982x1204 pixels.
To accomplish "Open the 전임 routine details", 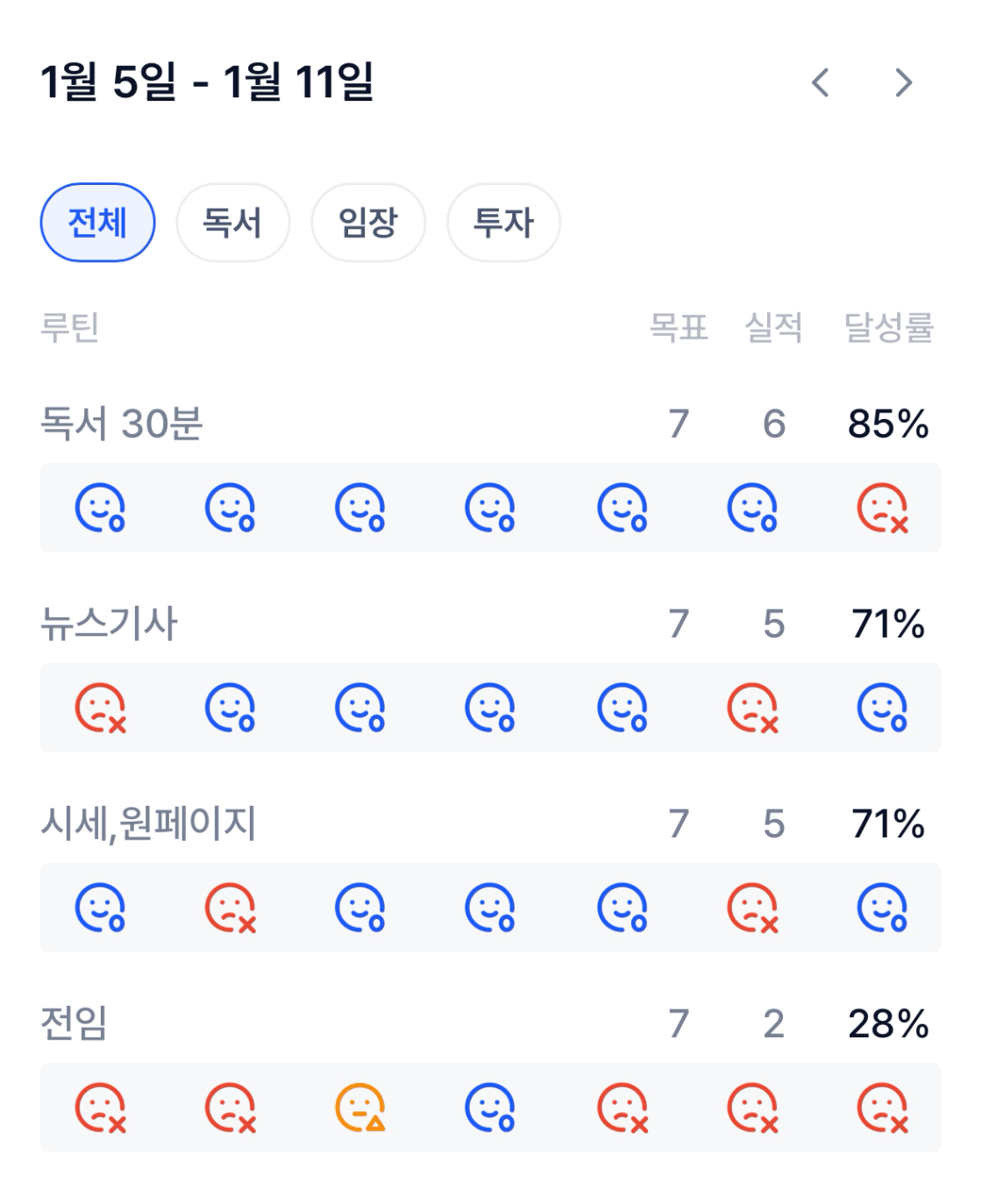I will [x=74, y=1023].
